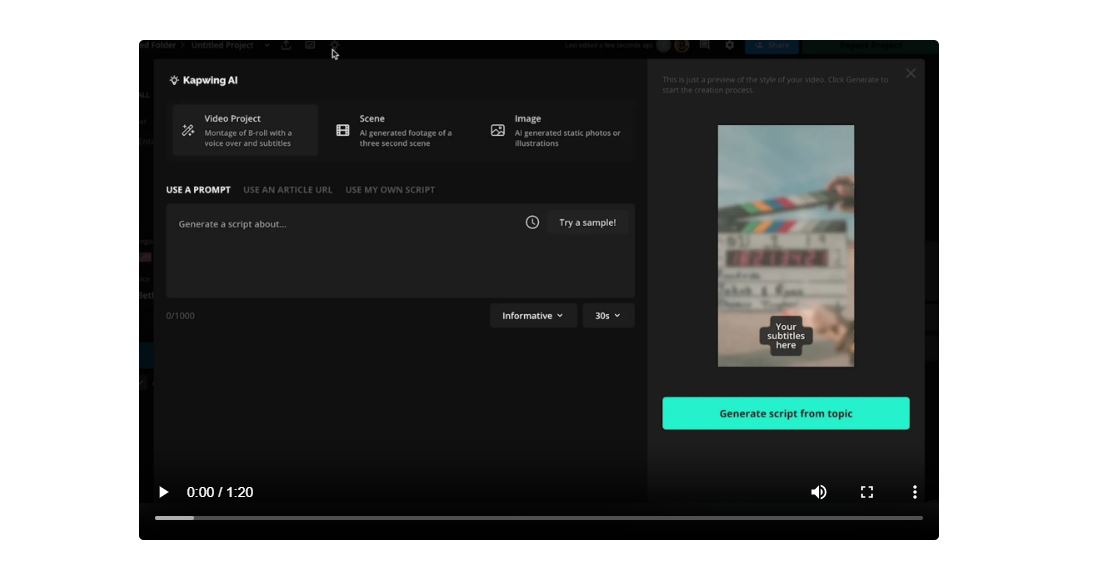Image resolution: width=1116 pixels, height=562 pixels.
Task: Click the upload icon in top bar
Action: click(x=285, y=46)
